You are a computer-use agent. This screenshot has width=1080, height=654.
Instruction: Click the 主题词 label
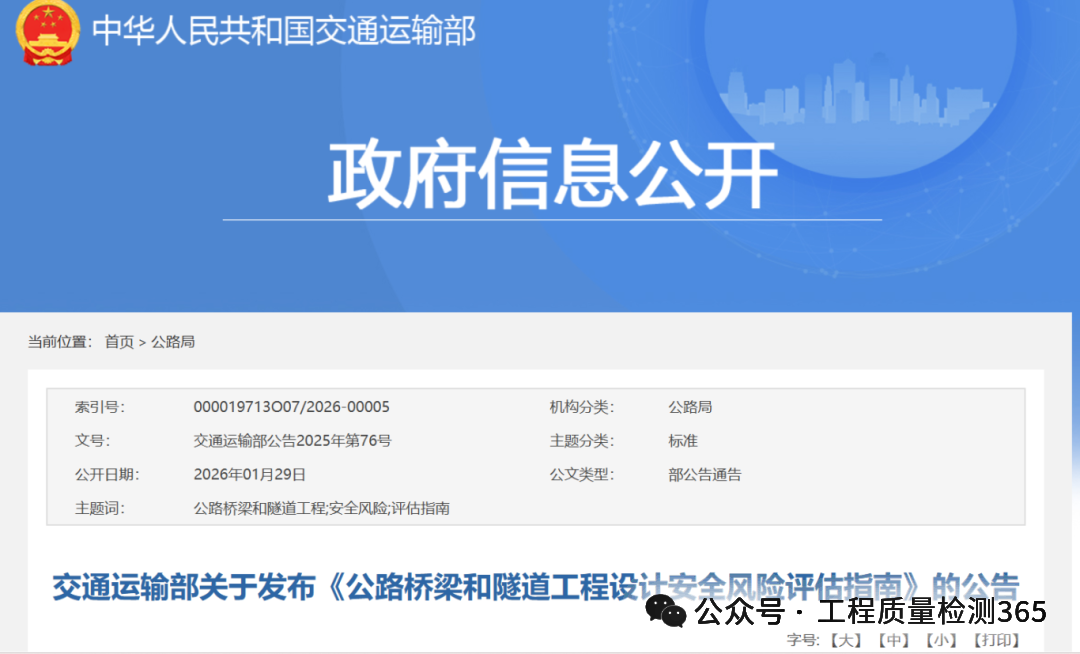click(x=100, y=508)
